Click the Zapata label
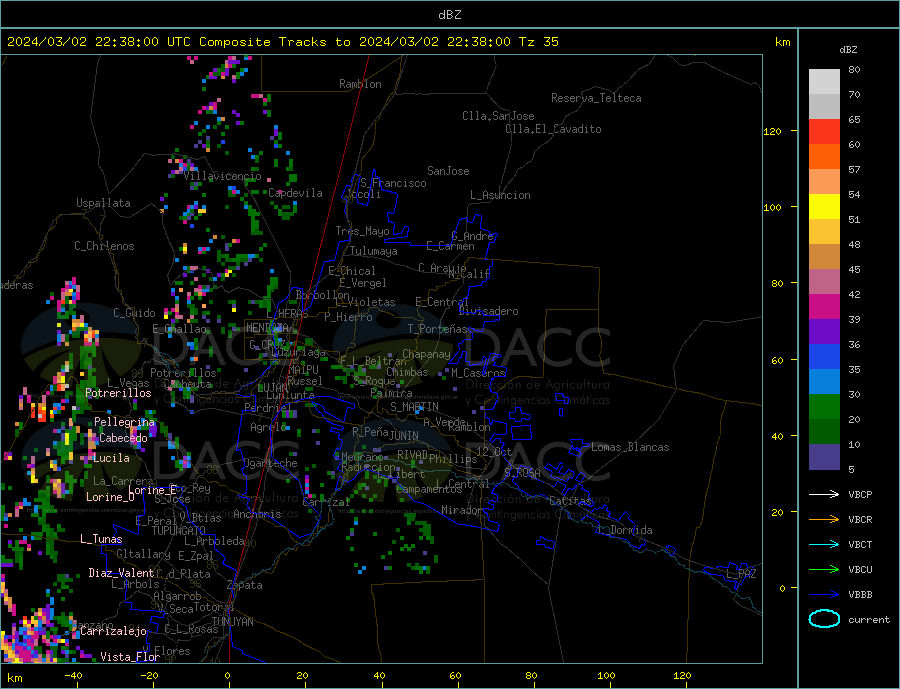900x689 pixels. click(x=245, y=585)
